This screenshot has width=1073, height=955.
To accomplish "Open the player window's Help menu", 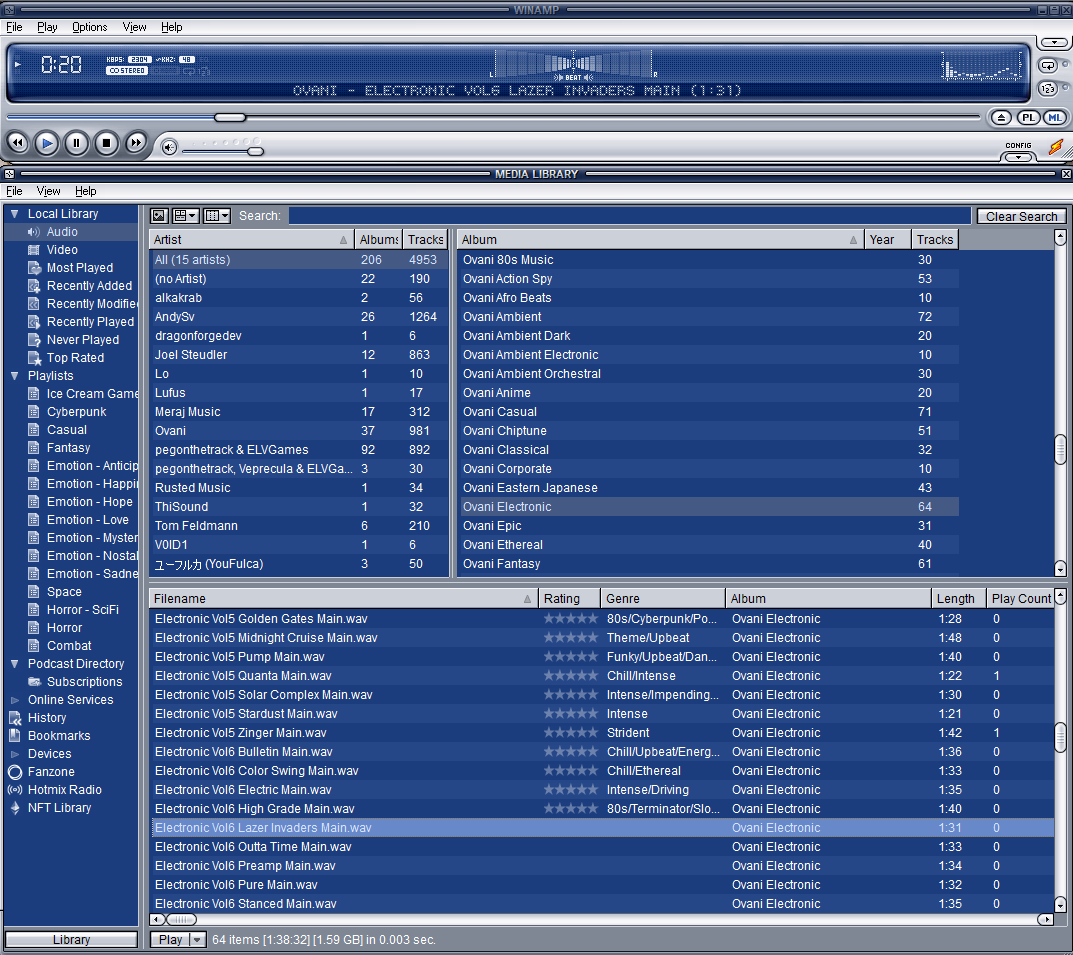I will click(x=172, y=27).
